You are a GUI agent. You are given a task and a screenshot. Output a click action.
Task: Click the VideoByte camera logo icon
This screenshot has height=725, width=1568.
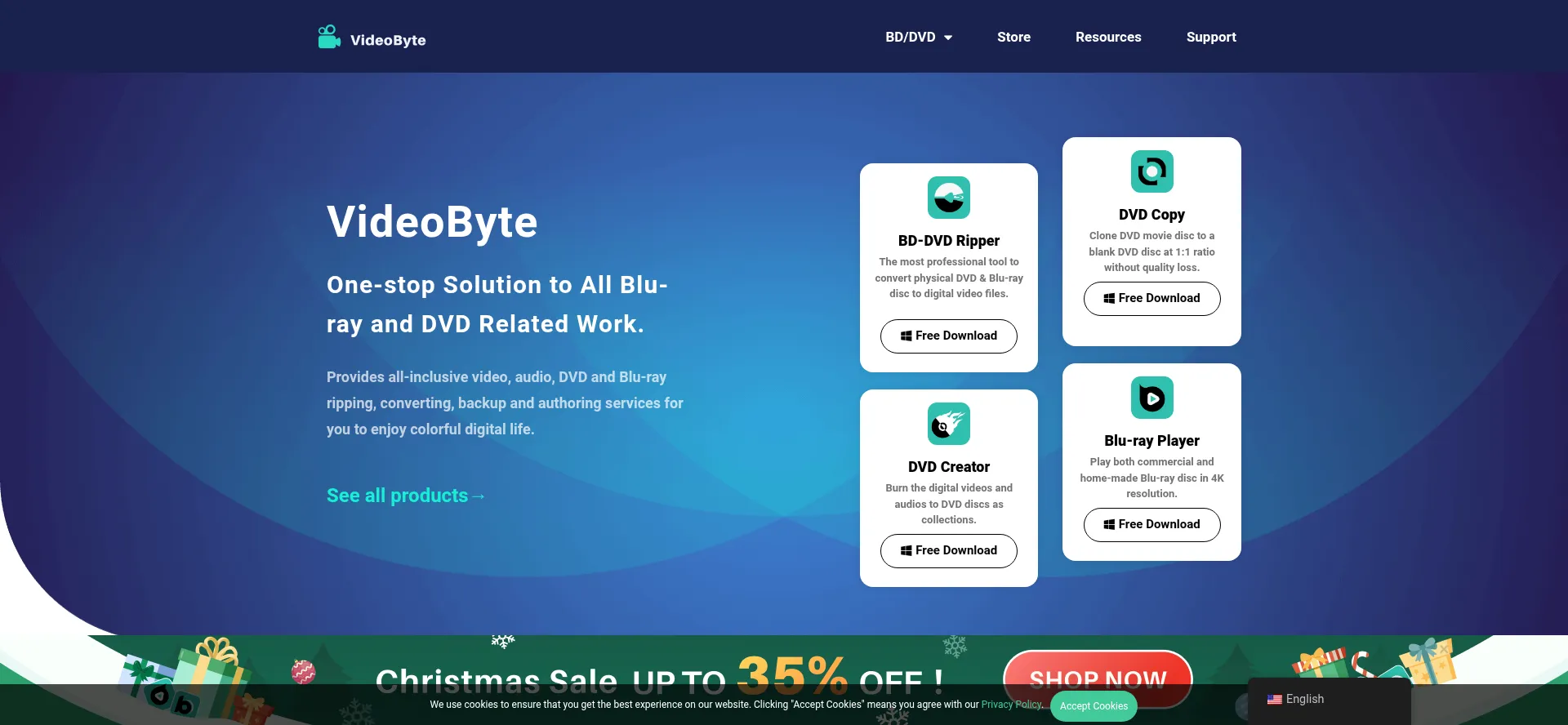click(x=329, y=37)
